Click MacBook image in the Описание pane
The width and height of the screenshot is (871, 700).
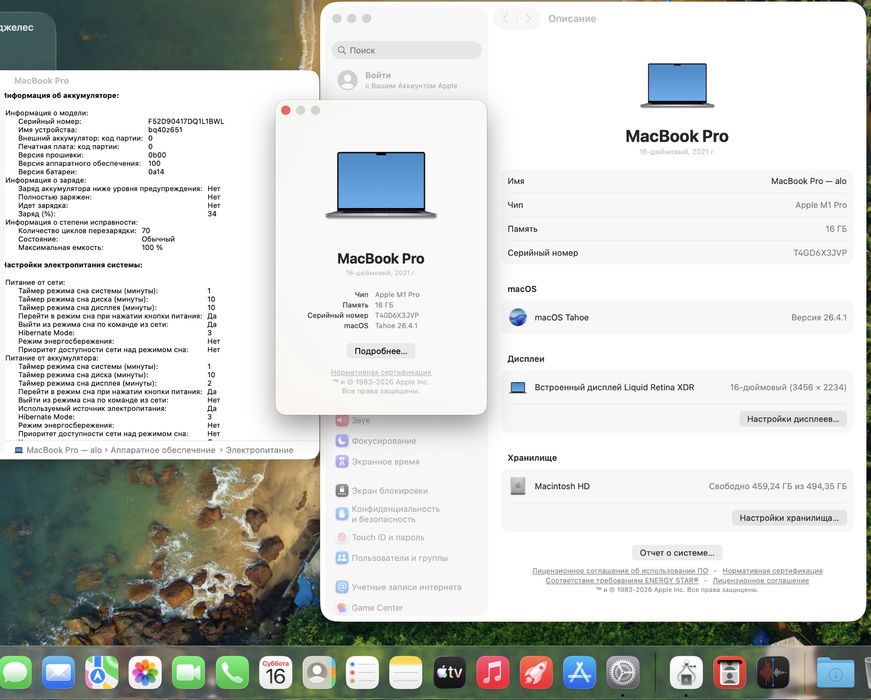[677, 85]
